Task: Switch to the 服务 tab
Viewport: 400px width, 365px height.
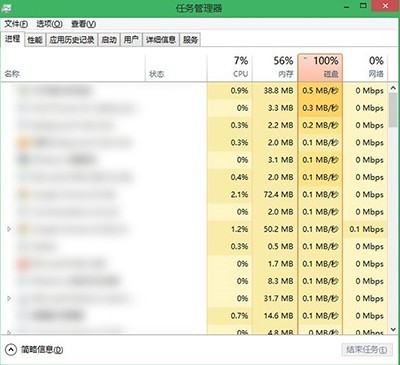Action: 190,40
